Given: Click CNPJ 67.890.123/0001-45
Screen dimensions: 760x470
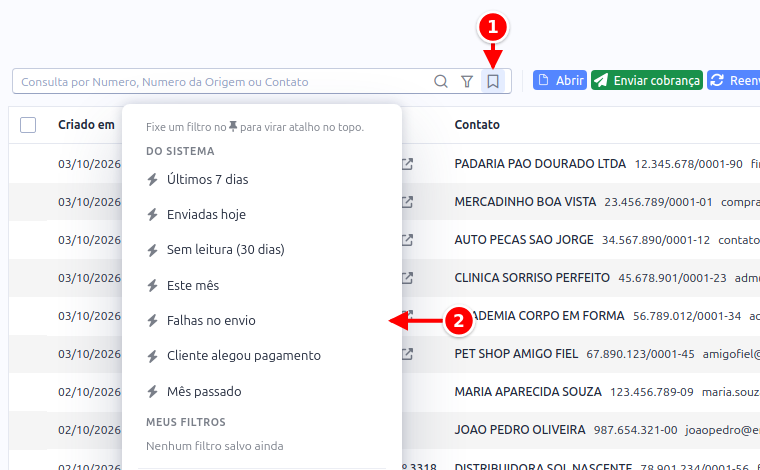Looking at the screenshot, I should (x=640, y=354).
